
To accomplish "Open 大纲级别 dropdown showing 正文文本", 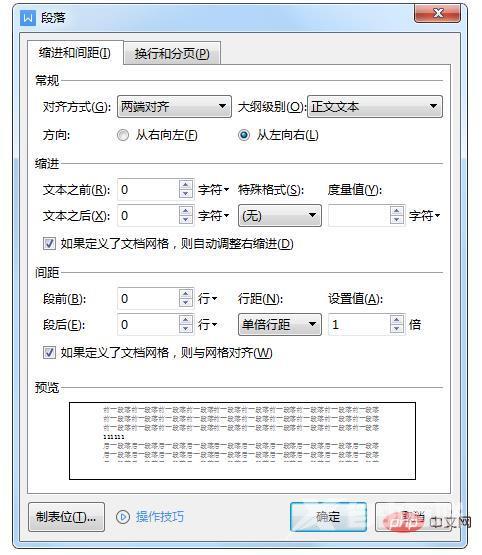I will coord(375,107).
